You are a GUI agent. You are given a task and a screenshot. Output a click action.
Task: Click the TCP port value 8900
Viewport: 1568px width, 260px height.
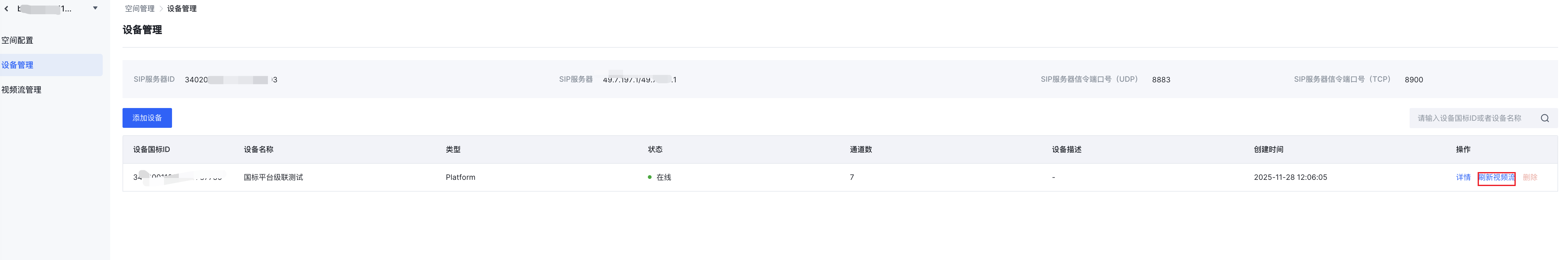pyautogui.click(x=1413, y=80)
